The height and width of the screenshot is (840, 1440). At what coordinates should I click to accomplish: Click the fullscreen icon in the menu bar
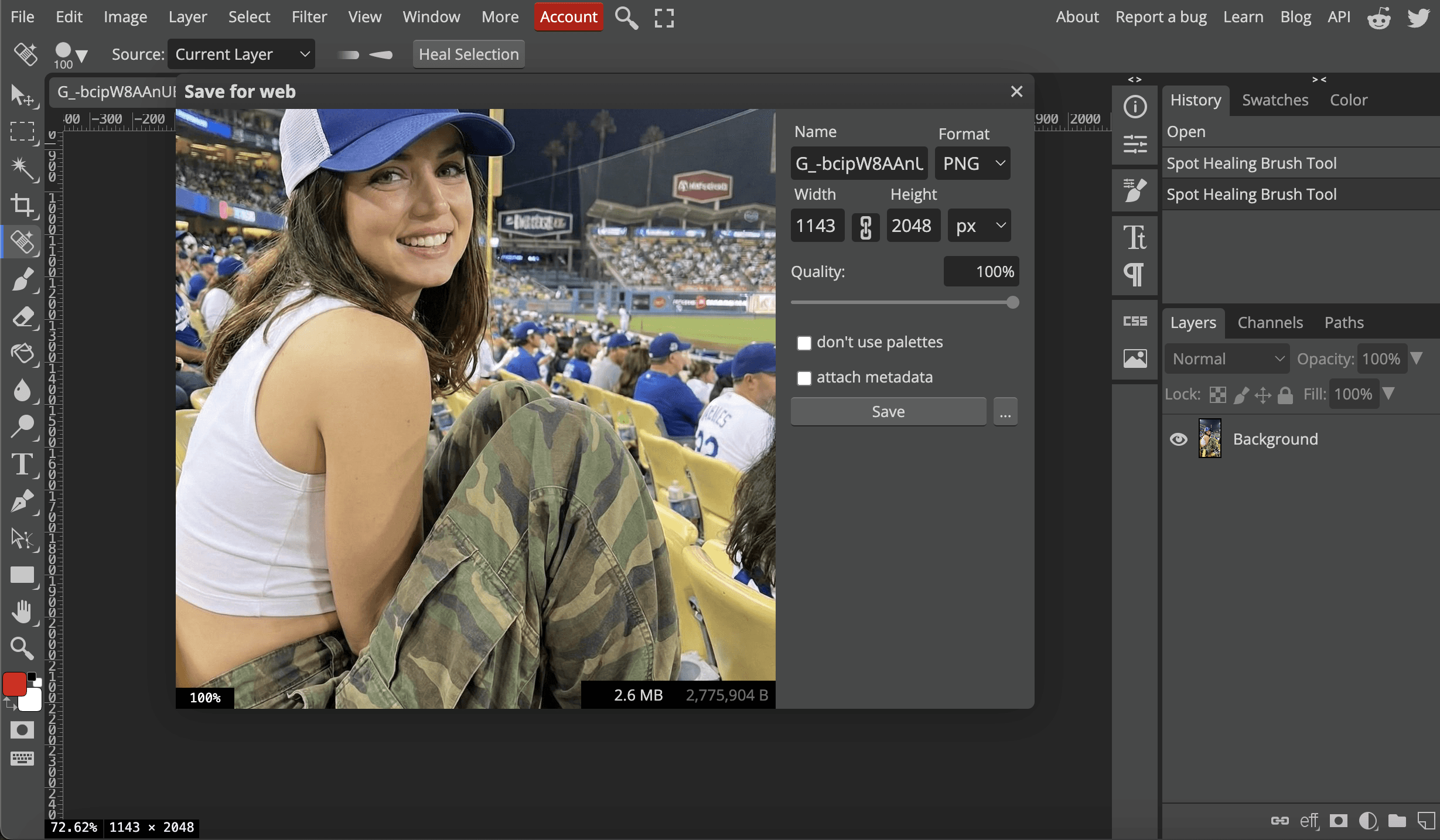(x=664, y=18)
